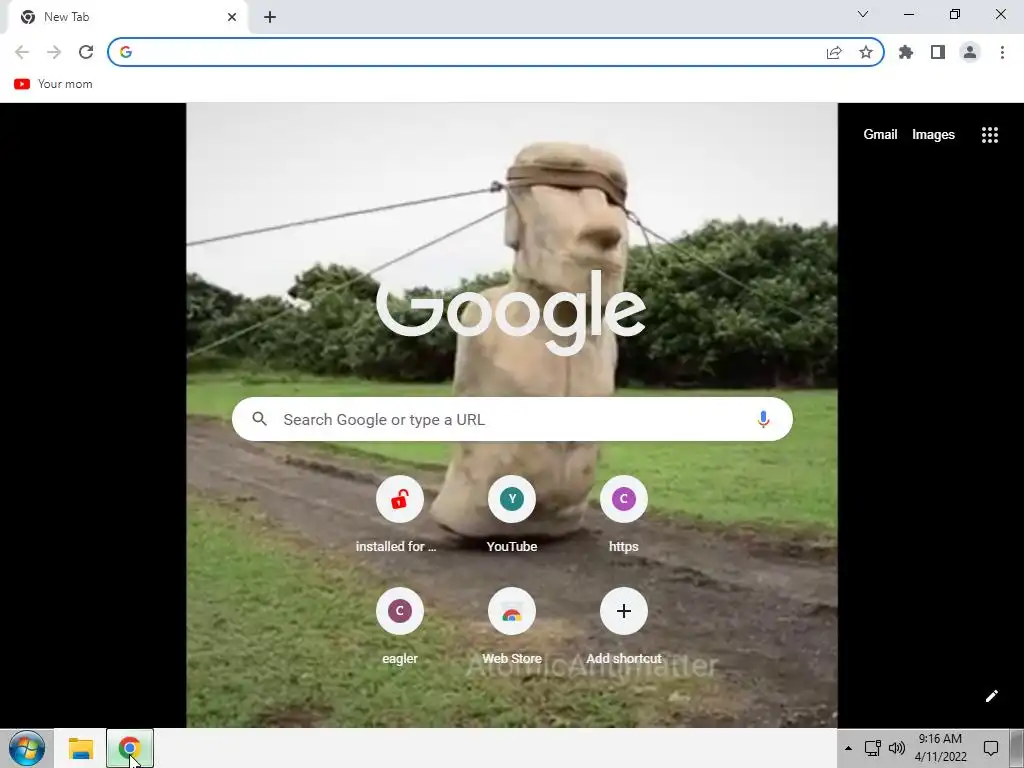Open the Extensions puzzle icon

point(906,52)
